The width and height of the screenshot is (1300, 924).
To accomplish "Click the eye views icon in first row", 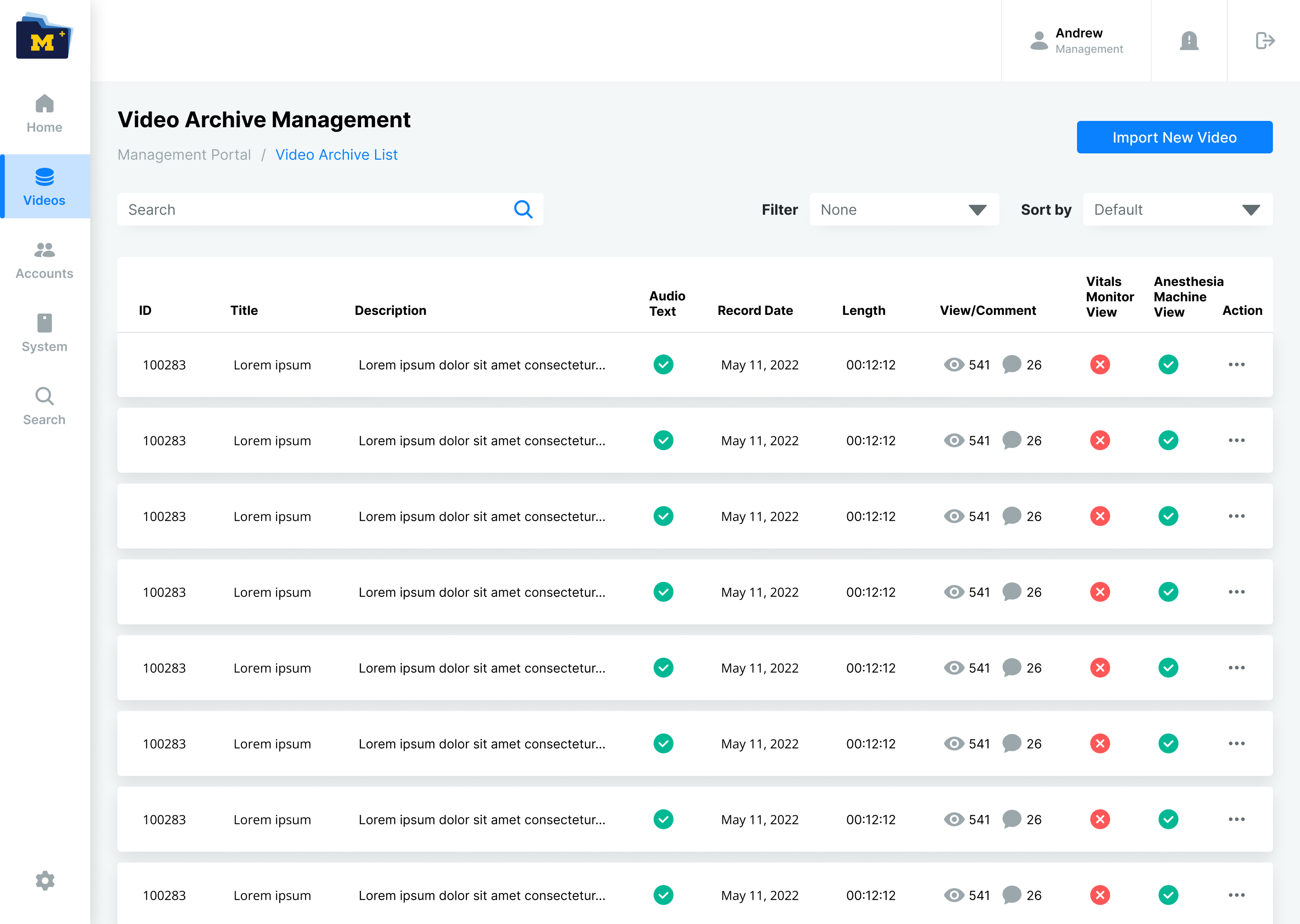I will (x=953, y=365).
